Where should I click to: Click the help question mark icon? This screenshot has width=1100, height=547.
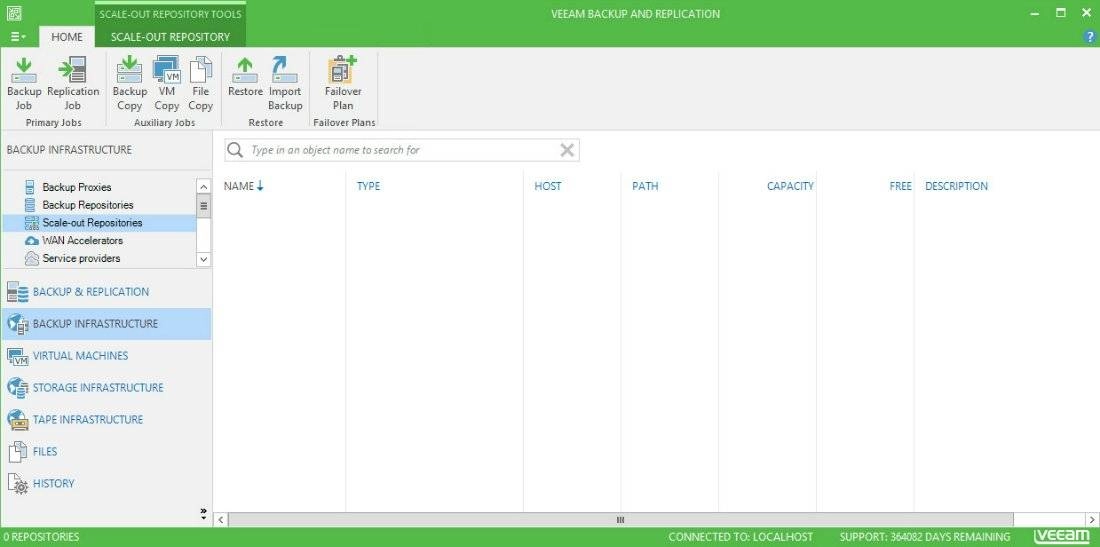click(1090, 36)
